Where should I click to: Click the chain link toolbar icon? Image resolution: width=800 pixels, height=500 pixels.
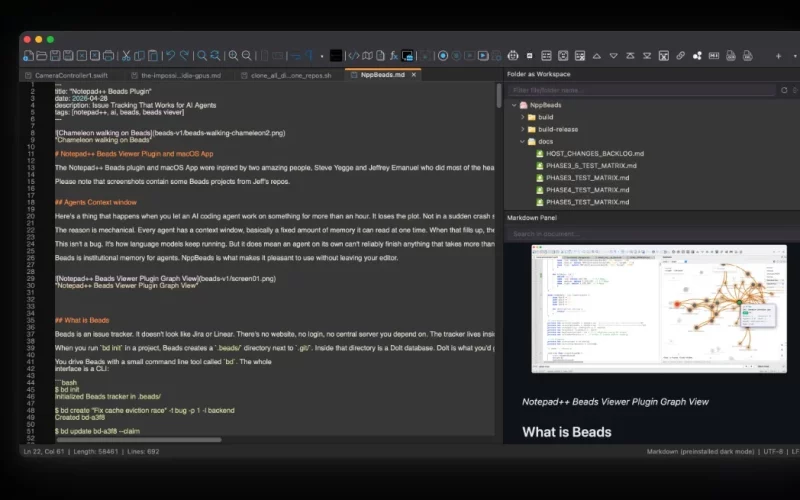pos(681,56)
